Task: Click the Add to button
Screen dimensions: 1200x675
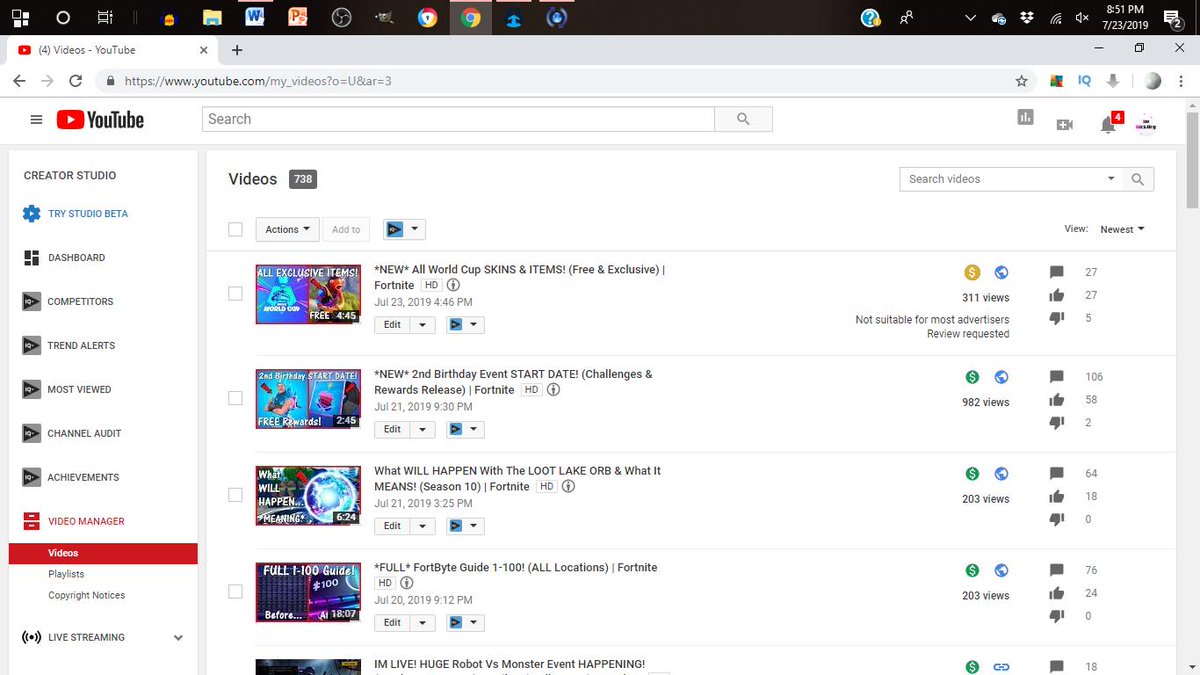Action: coord(346,229)
